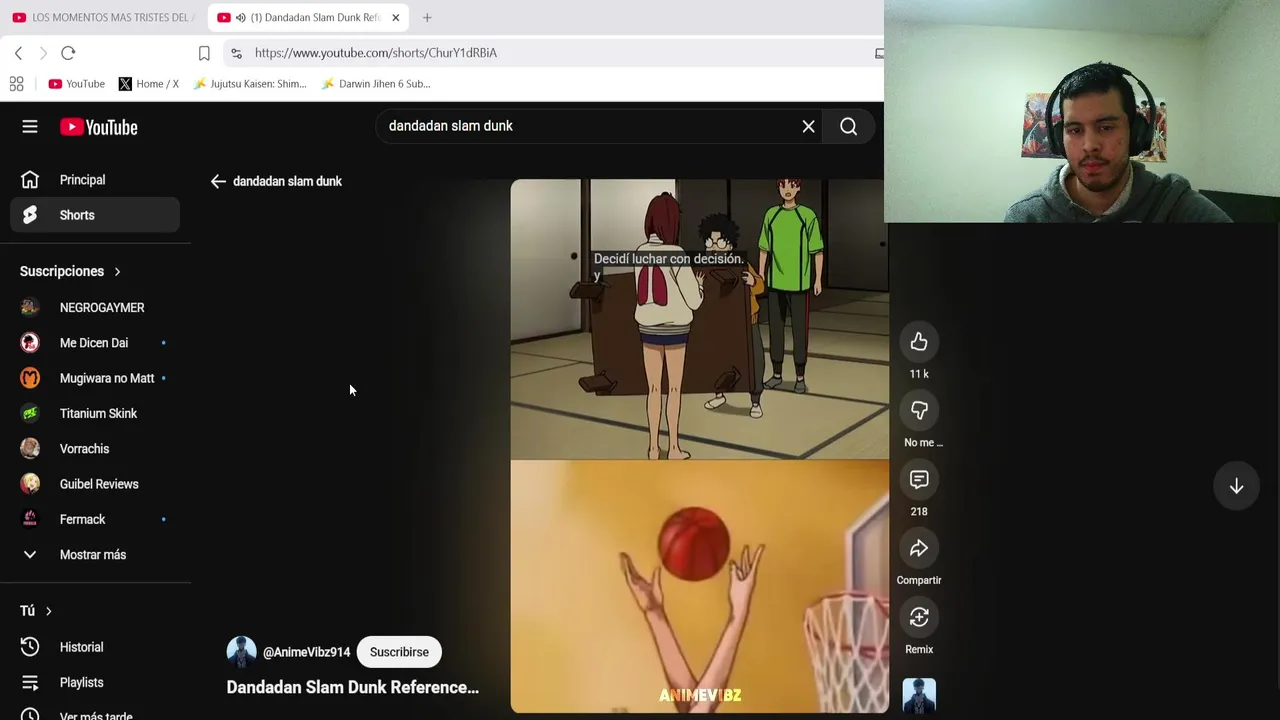The height and width of the screenshot is (720, 1280).
Task: Open the Jujutsu Kaisen bookmark
Action: pyautogui.click(x=250, y=84)
